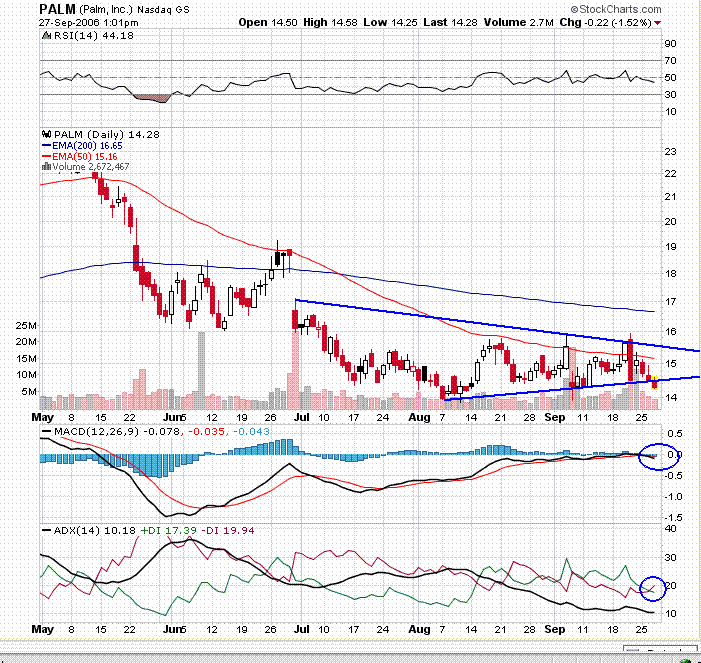Click the blue -0.043 MACD histogram value
Image resolution: width=701 pixels, height=663 pixels.
[x=251, y=431]
